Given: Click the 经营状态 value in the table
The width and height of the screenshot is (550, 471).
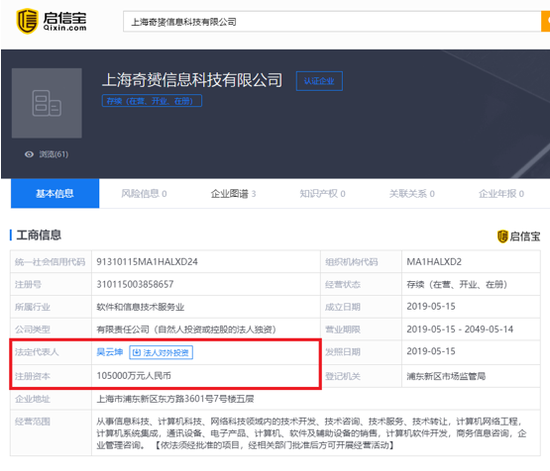Looking at the screenshot, I should coord(457,284).
